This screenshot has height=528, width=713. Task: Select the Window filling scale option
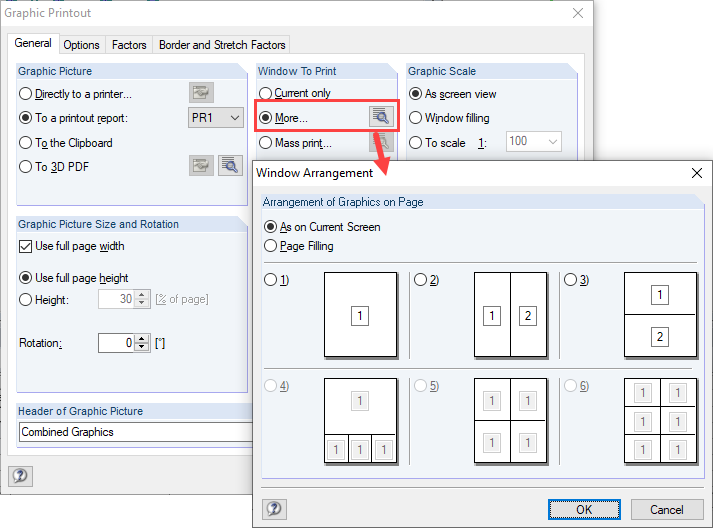coord(416,118)
